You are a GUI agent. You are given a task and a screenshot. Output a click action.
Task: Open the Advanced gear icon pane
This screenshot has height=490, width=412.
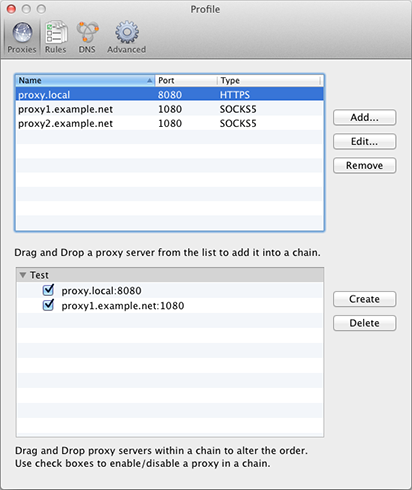127,37
